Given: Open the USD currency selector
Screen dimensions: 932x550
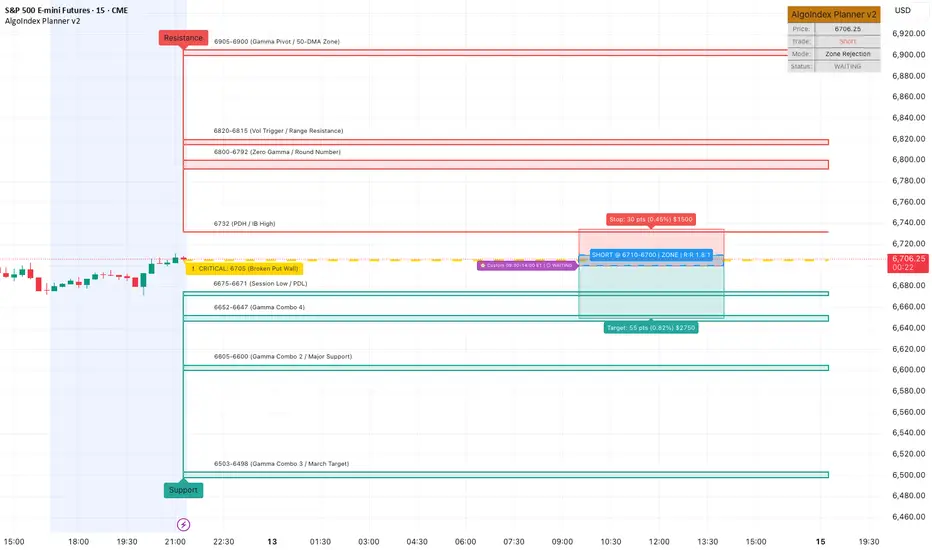Looking at the screenshot, I should [x=903, y=10].
